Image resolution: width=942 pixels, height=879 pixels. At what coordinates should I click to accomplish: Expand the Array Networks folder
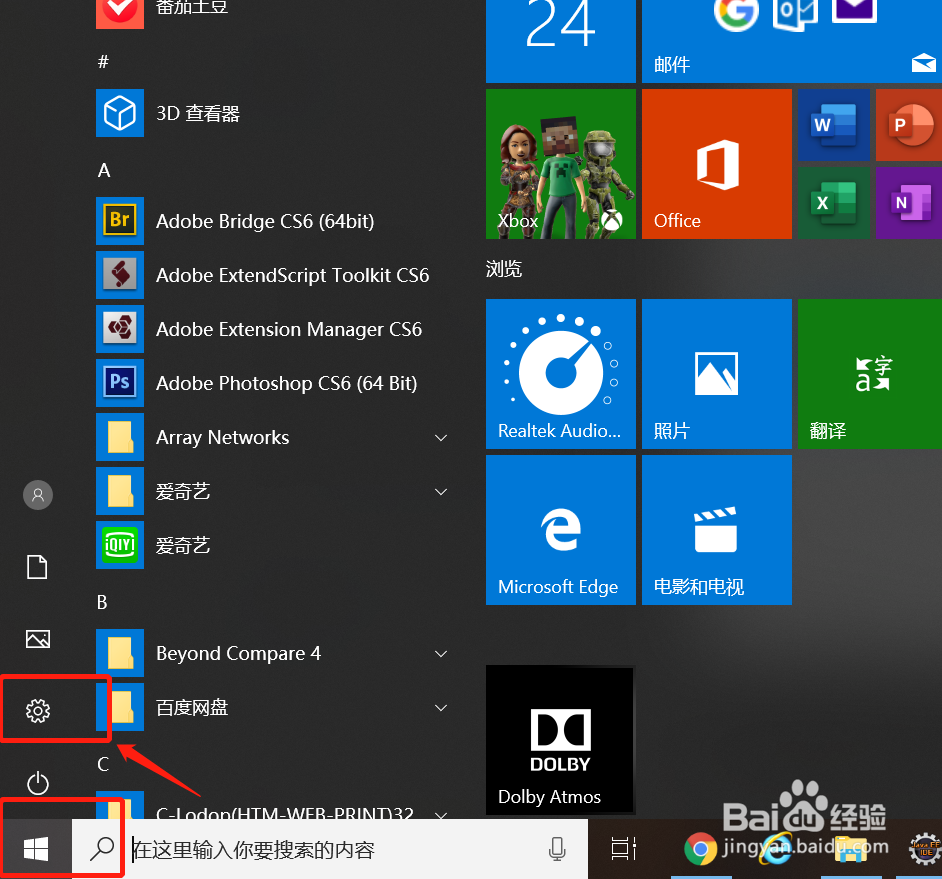[441, 437]
